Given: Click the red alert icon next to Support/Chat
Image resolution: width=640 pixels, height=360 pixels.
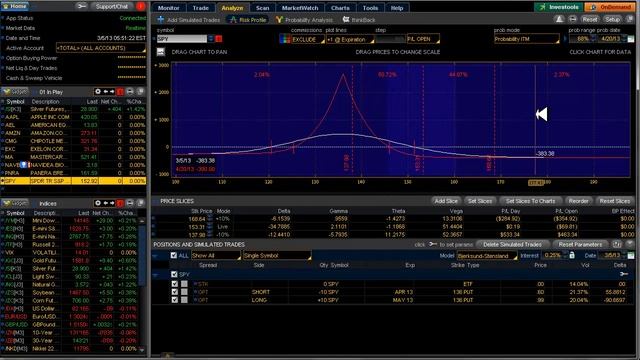Looking at the screenshot, I should click(140, 7).
